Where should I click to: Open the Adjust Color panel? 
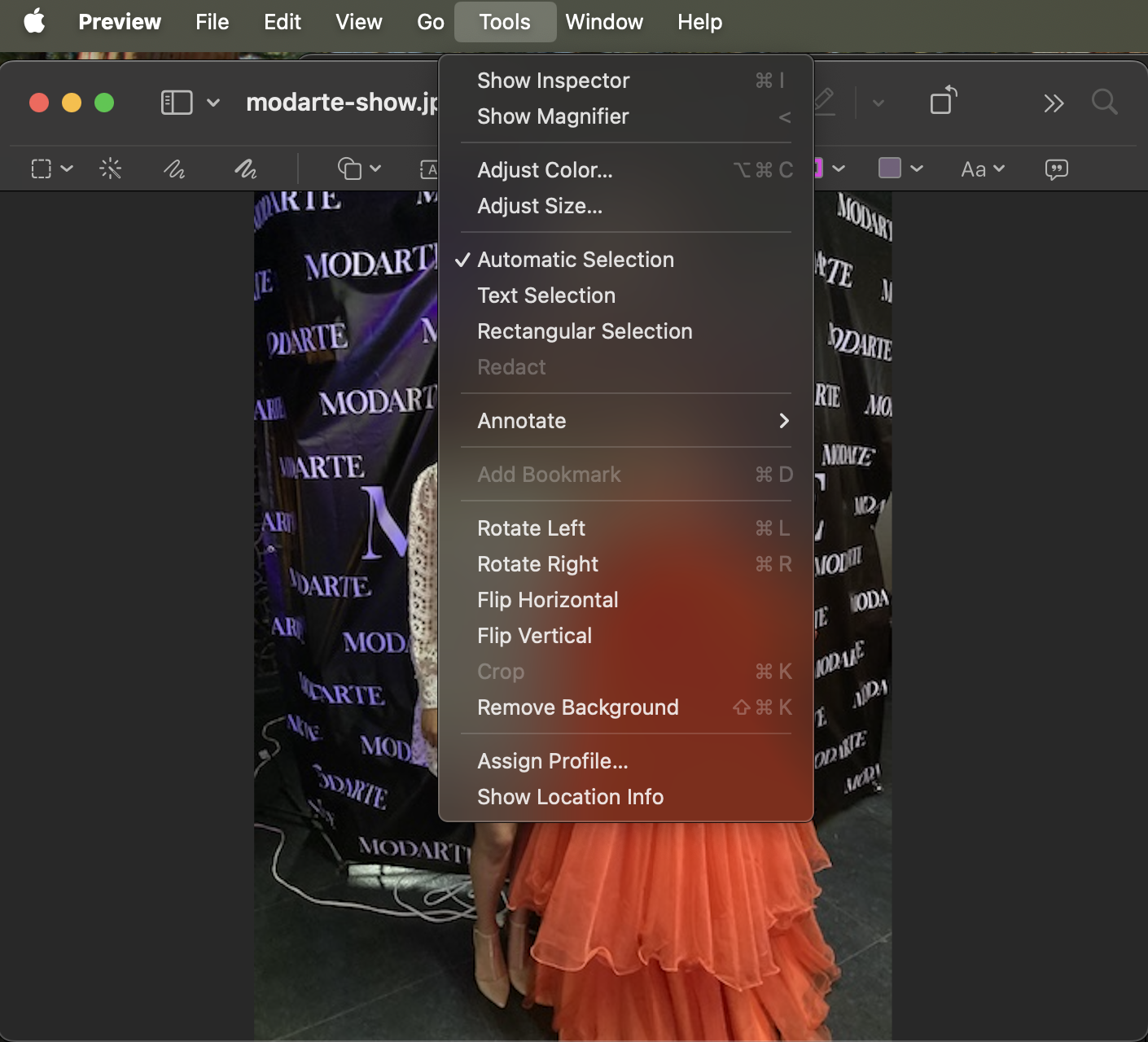click(544, 170)
